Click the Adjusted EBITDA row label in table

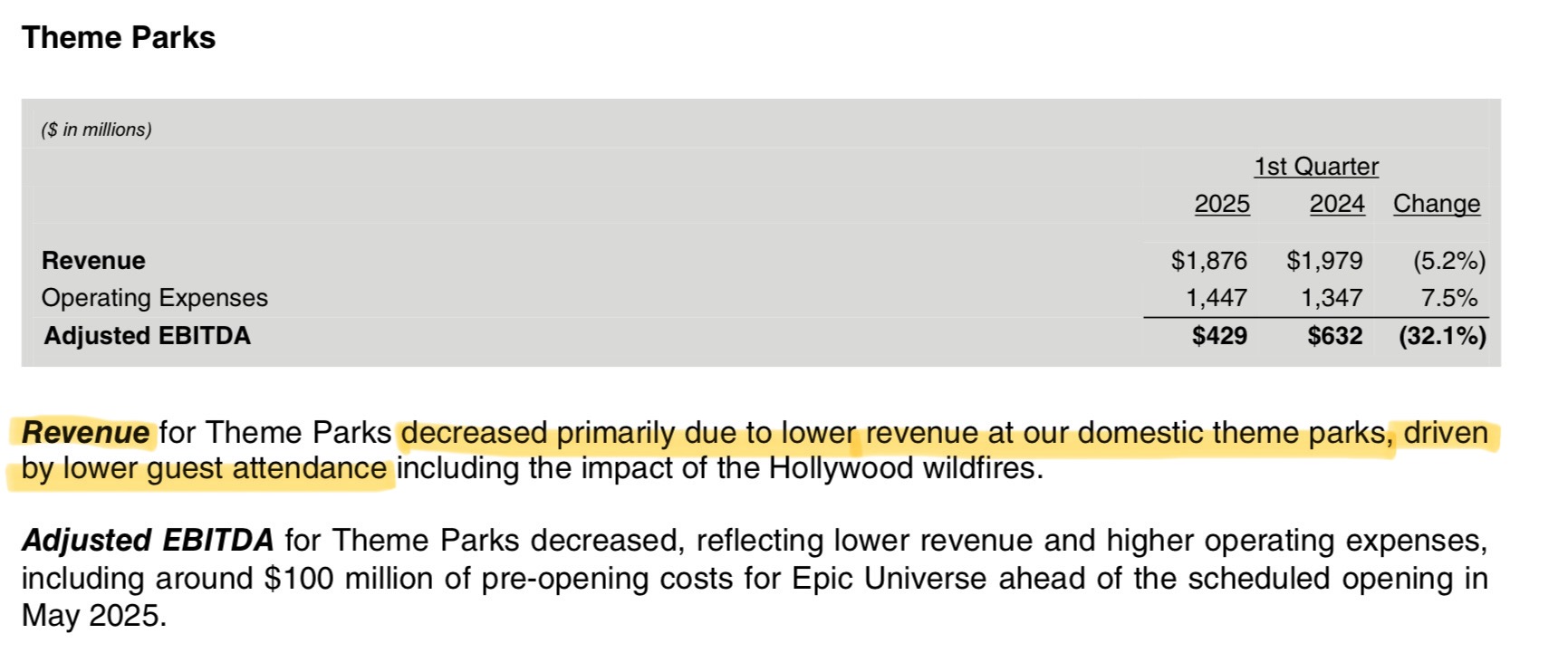[x=147, y=336]
